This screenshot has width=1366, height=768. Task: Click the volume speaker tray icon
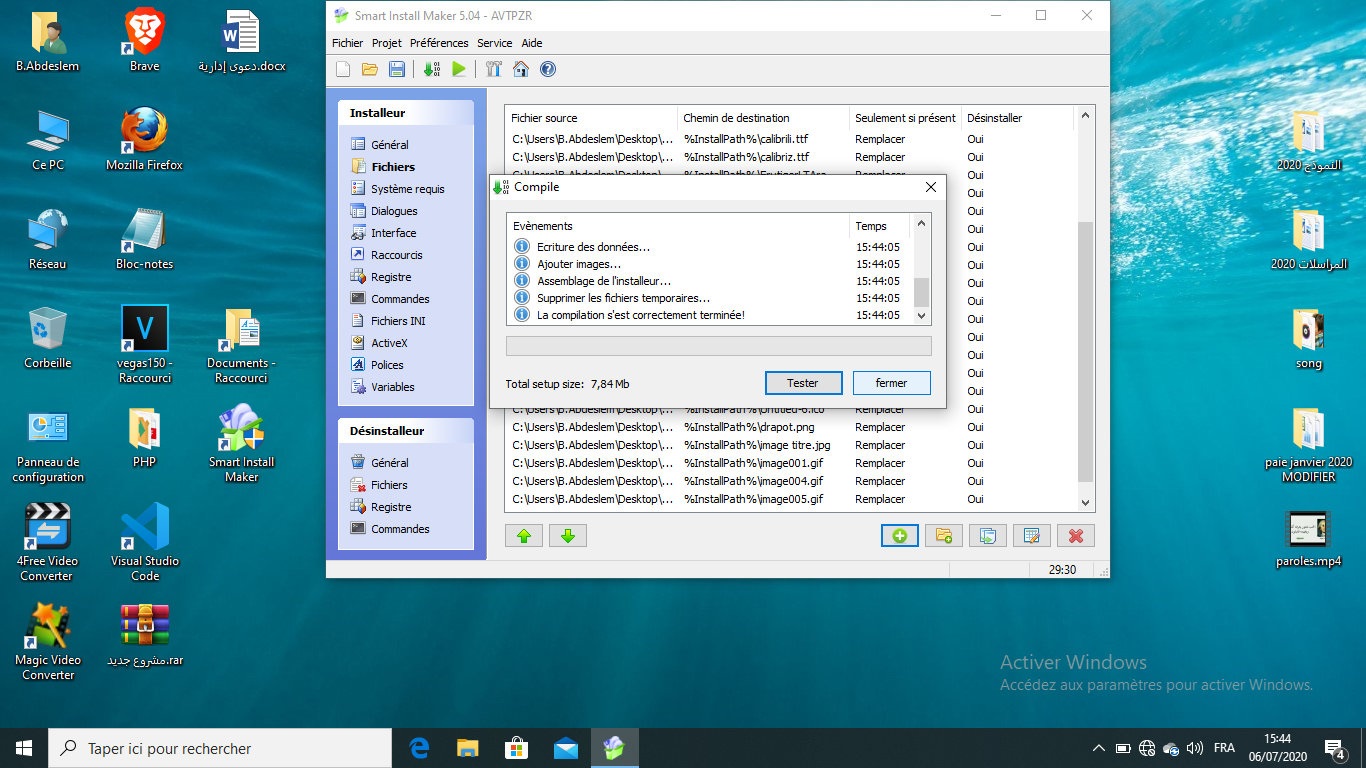[x=1195, y=748]
